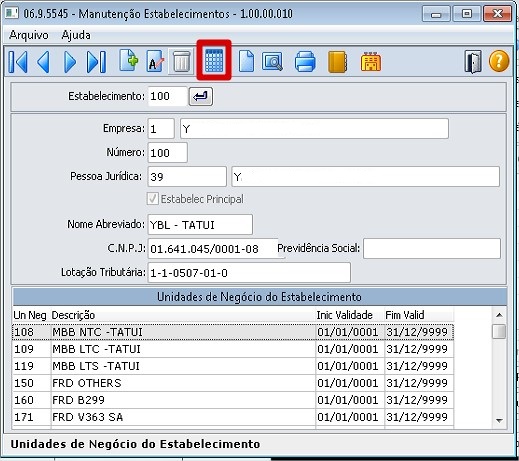Screen dimensions: 519x461
Task: Select row FRD V363 SA
Action: [x=233, y=417]
